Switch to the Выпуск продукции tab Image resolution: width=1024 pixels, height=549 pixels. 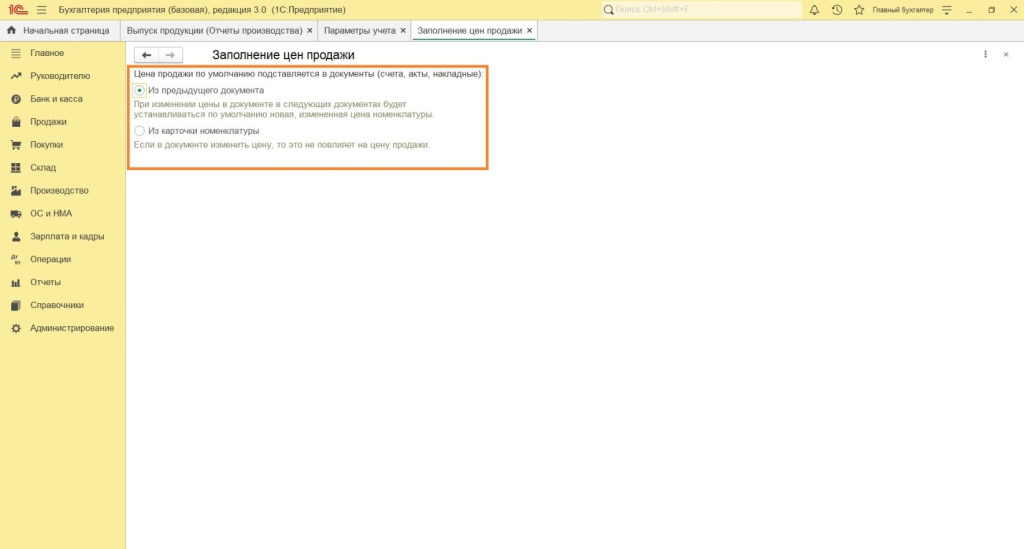(214, 31)
